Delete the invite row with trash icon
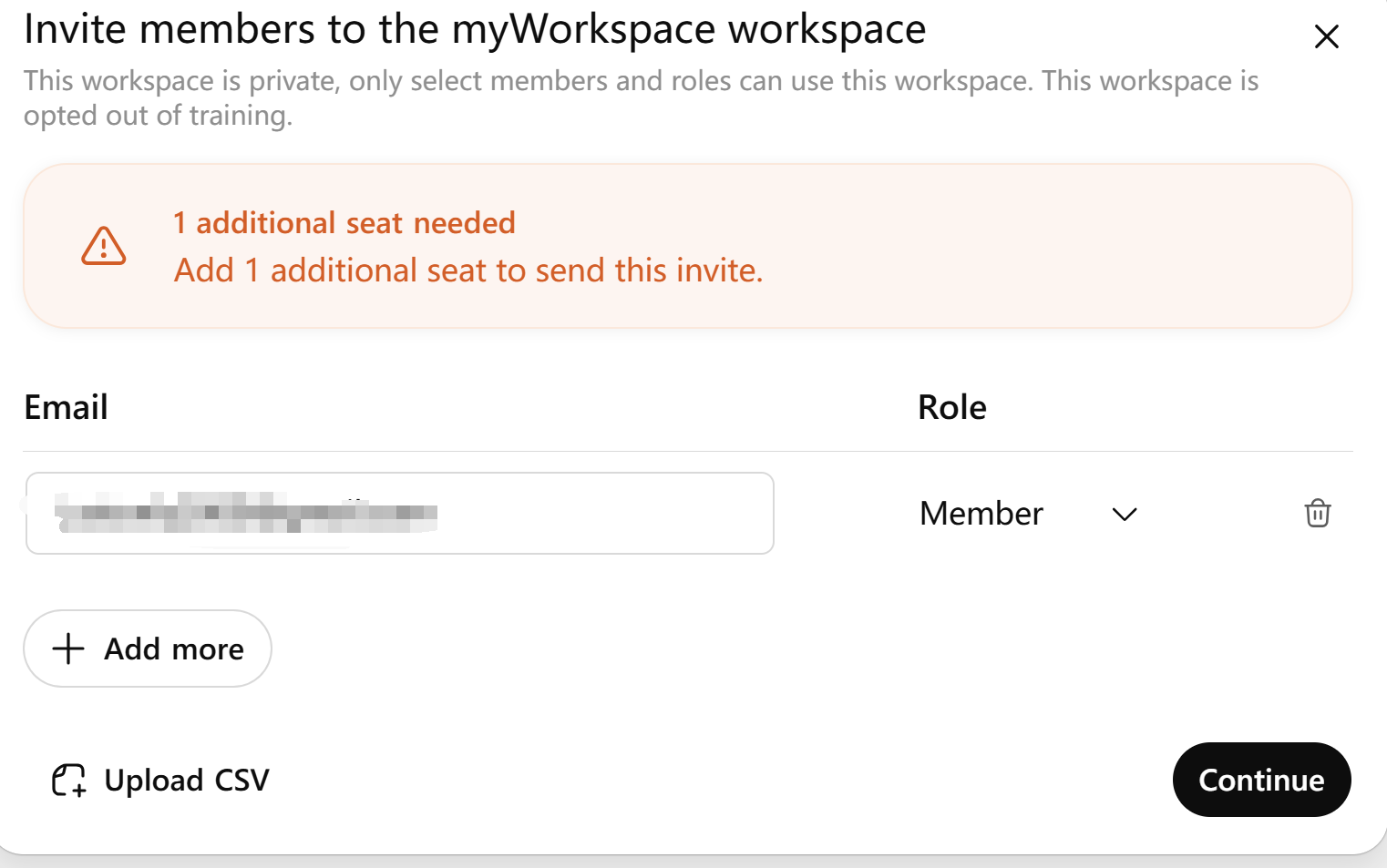 [x=1318, y=513]
